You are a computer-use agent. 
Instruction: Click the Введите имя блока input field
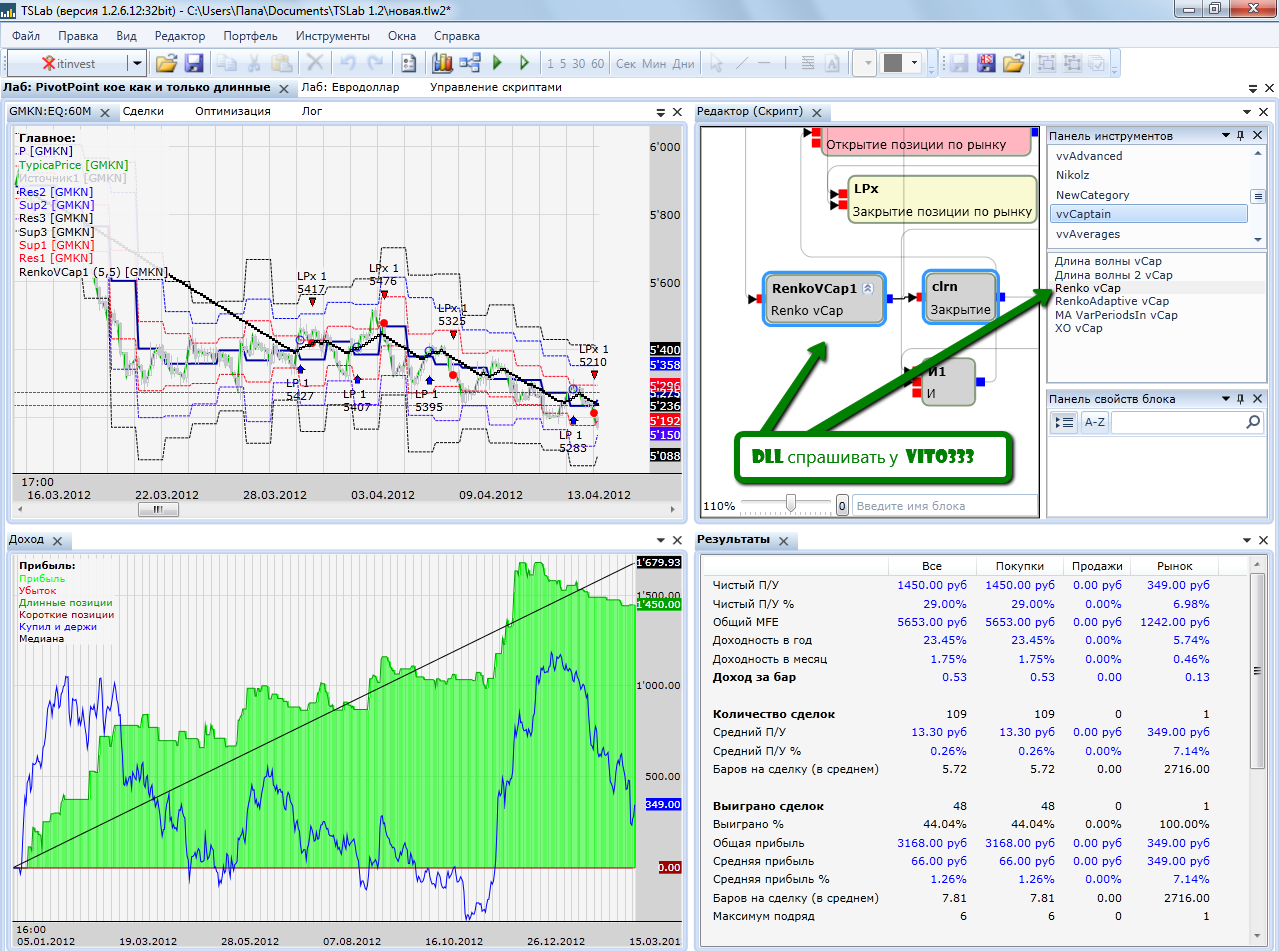(943, 506)
